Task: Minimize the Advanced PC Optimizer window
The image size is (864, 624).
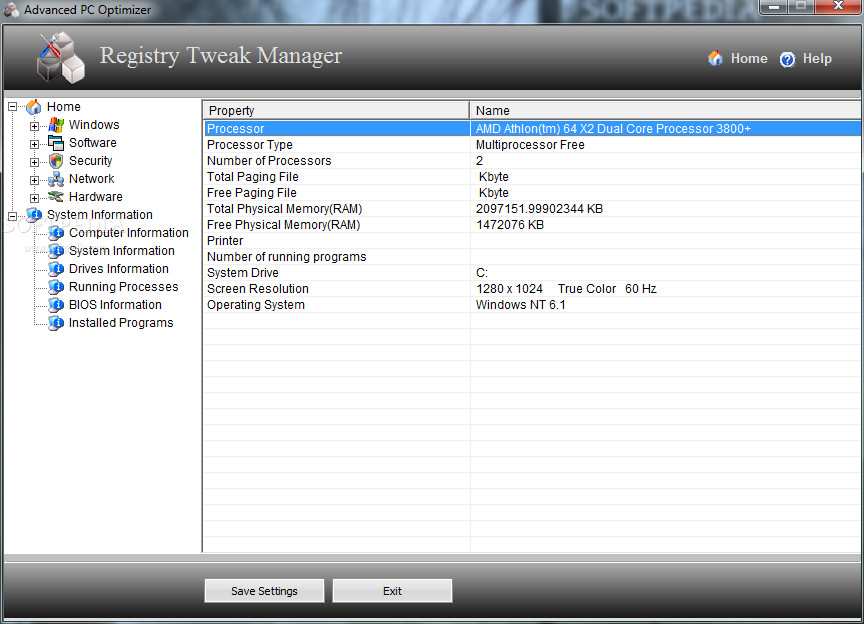Action: (774, 7)
